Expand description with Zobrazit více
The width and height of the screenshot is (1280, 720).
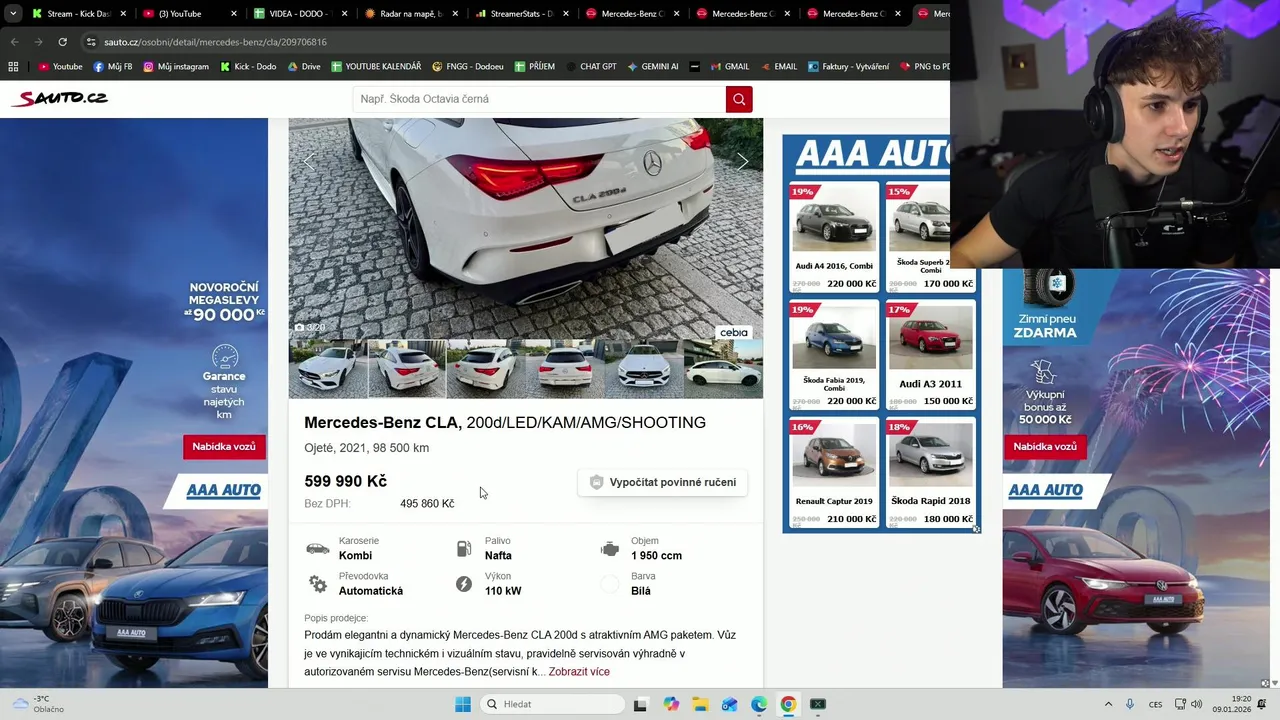click(x=579, y=672)
